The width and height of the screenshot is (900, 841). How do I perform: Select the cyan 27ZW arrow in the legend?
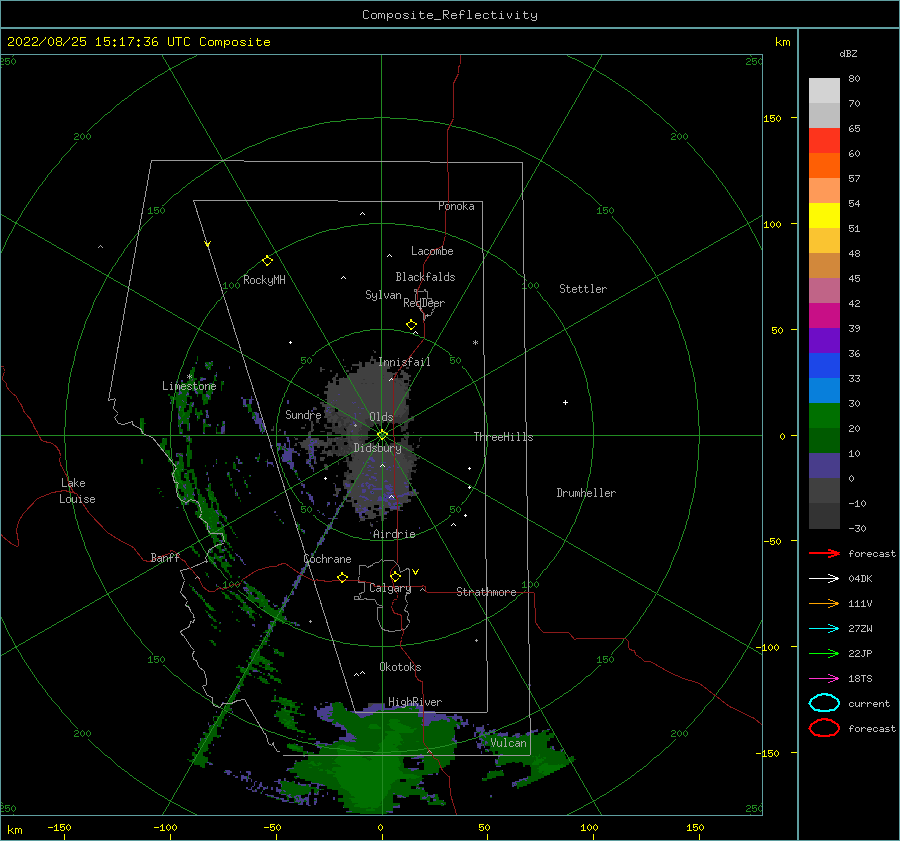pyautogui.click(x=824, y=629)
